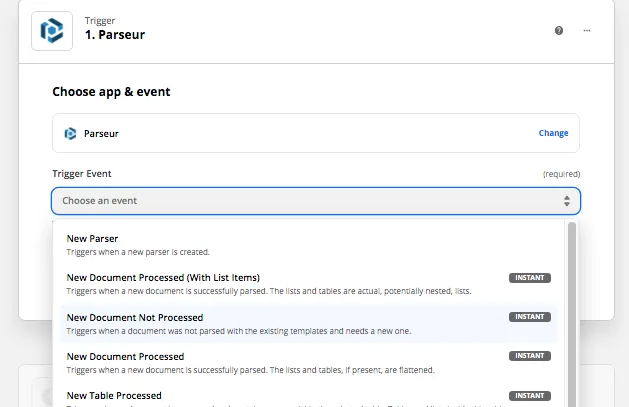Click the Change link for the app
629x407 pixels.
553,133
